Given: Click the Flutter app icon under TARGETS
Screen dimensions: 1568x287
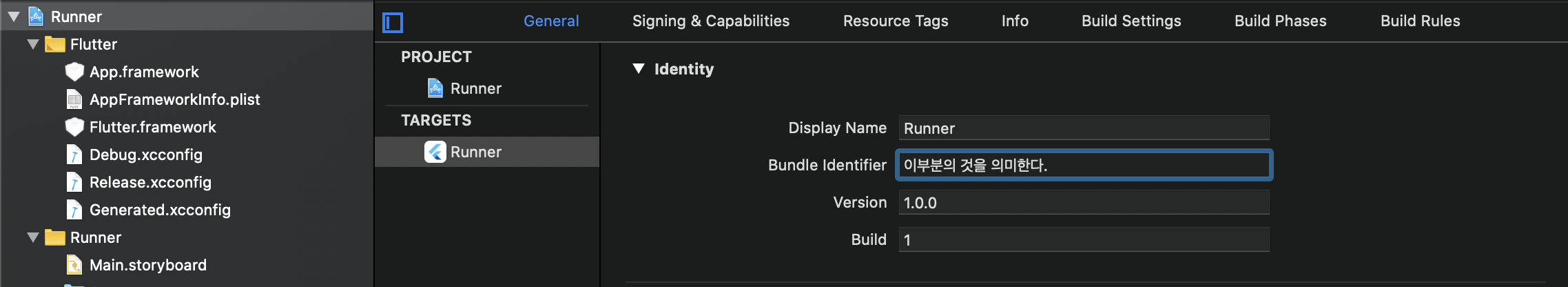Looking at the screenshot, I should tap(435, 152).
